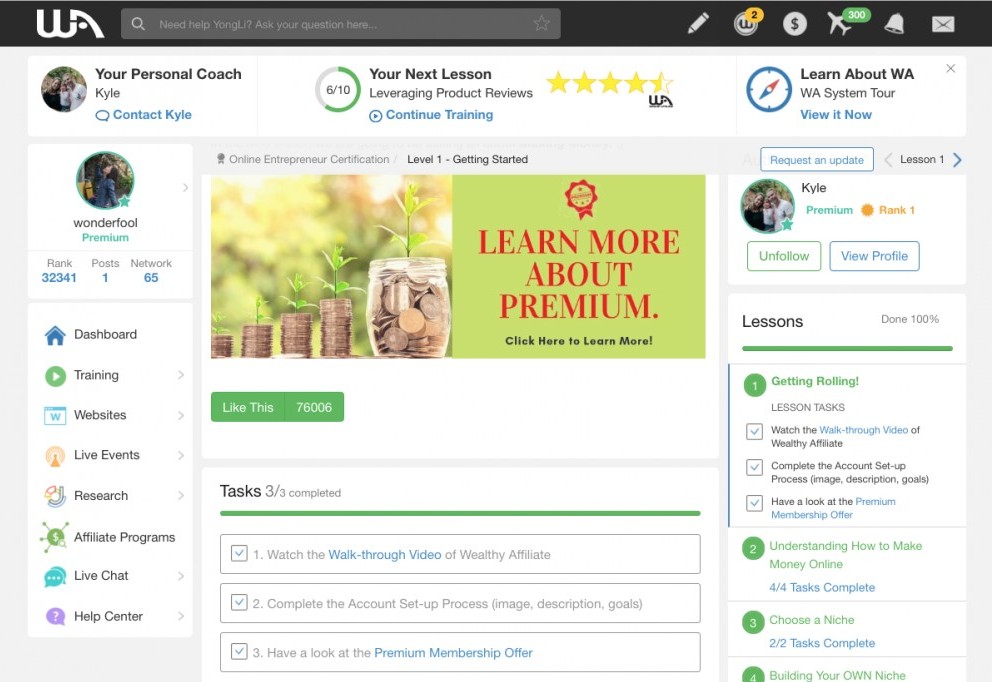Screen dimensions: 992x682
Task: Click the 6/10 lesson progress circle
Action: point(338,89)
